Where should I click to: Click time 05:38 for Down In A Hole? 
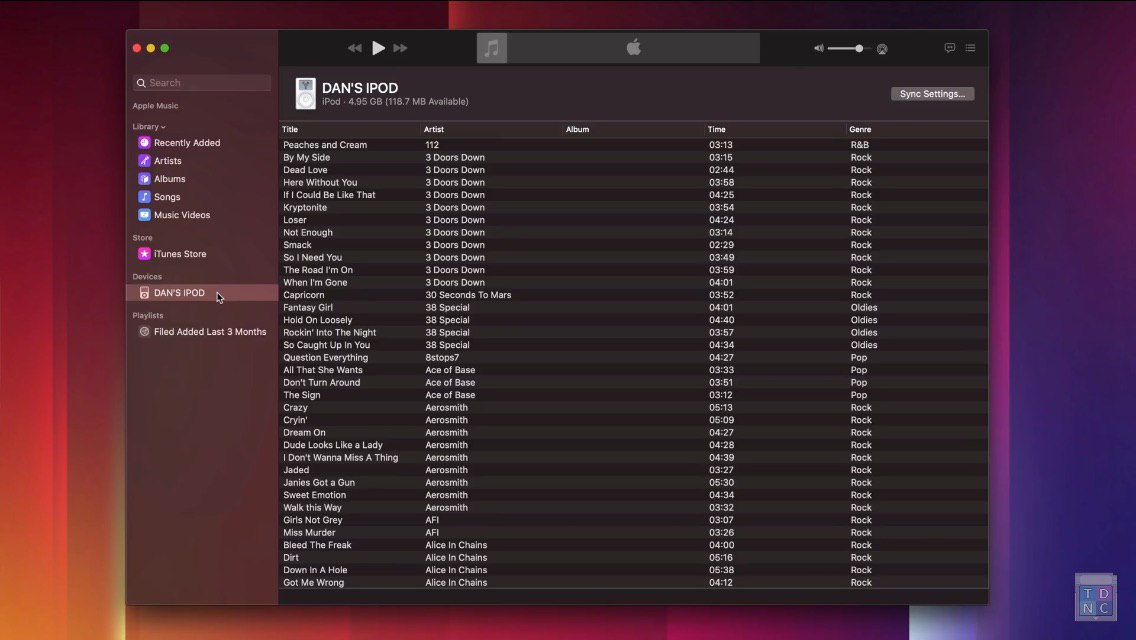(721, 570)
